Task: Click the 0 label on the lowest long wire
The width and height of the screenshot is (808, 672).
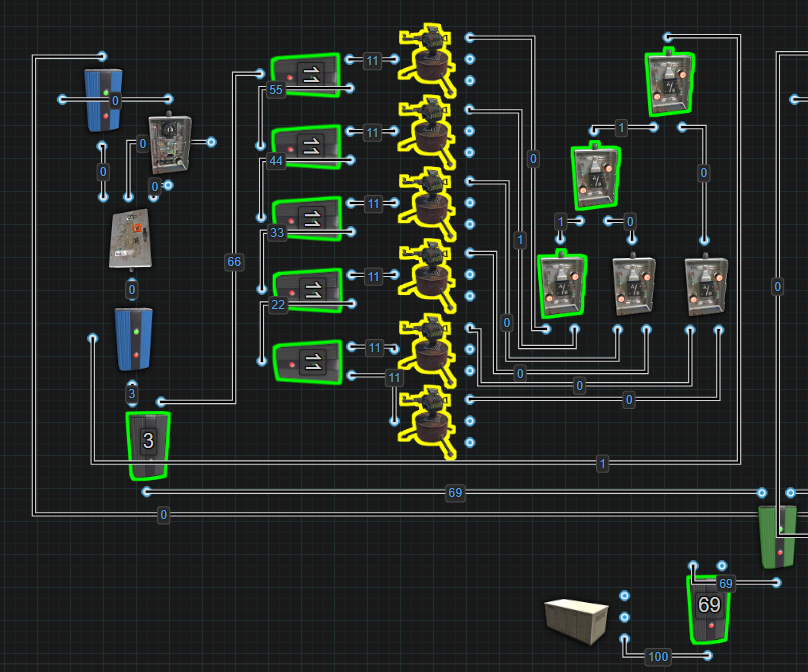Action: click(x=163, y=514)
